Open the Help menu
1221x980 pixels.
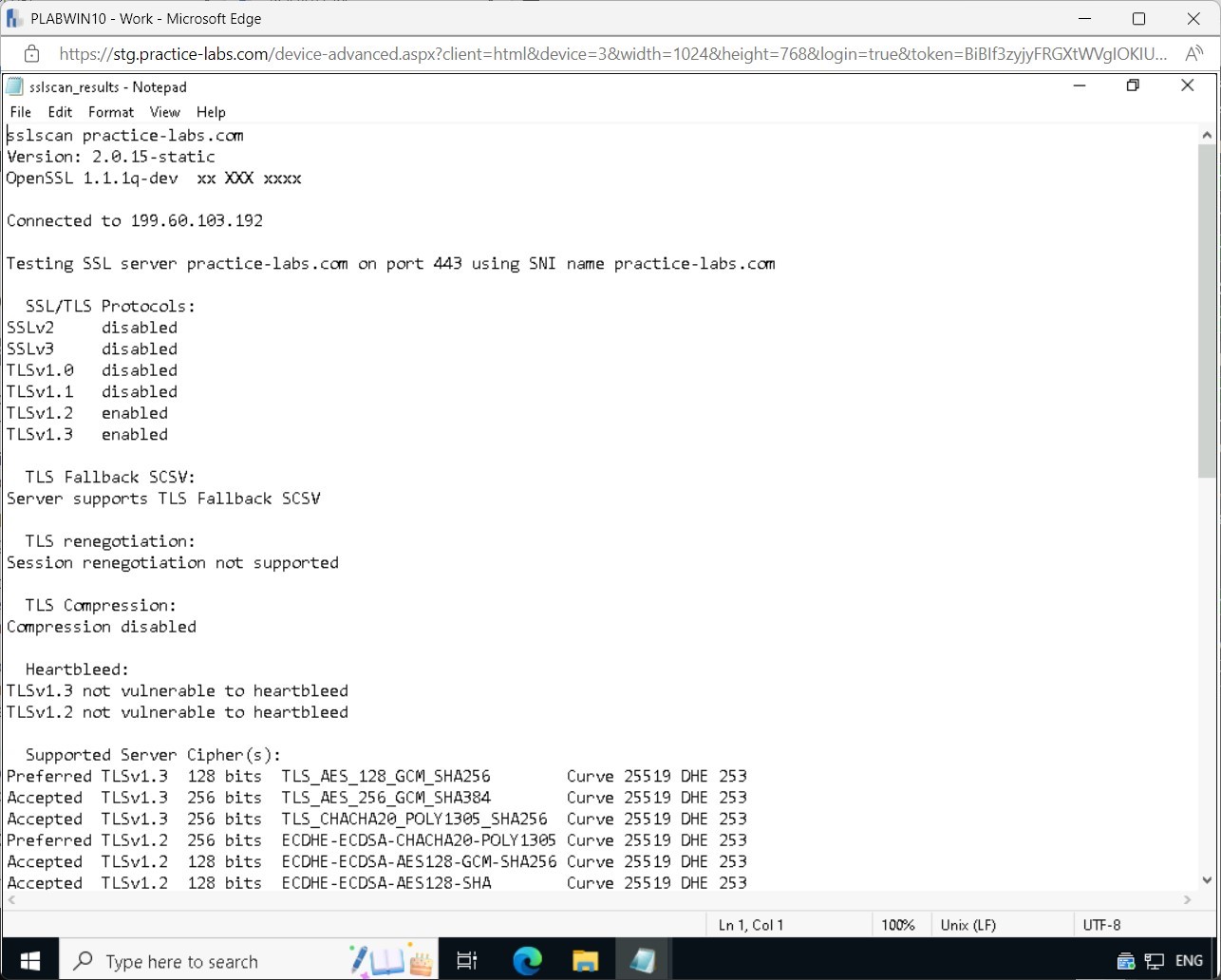click(211, 112)
